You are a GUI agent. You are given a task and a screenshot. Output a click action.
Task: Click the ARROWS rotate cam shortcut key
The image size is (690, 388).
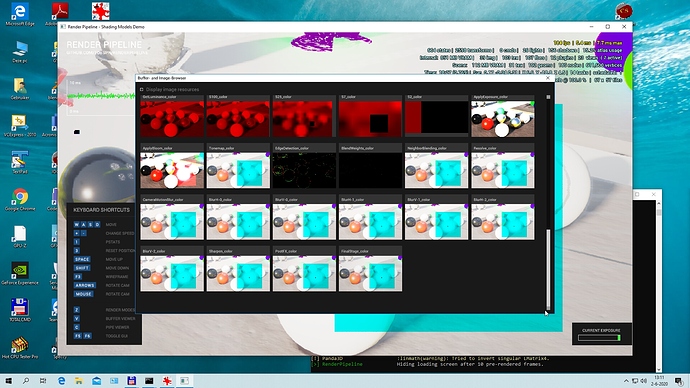point(84,285)
